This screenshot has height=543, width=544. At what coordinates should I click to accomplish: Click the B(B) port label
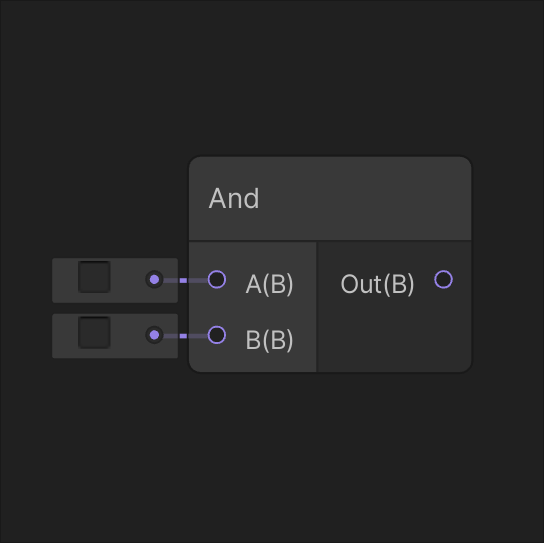269,340
